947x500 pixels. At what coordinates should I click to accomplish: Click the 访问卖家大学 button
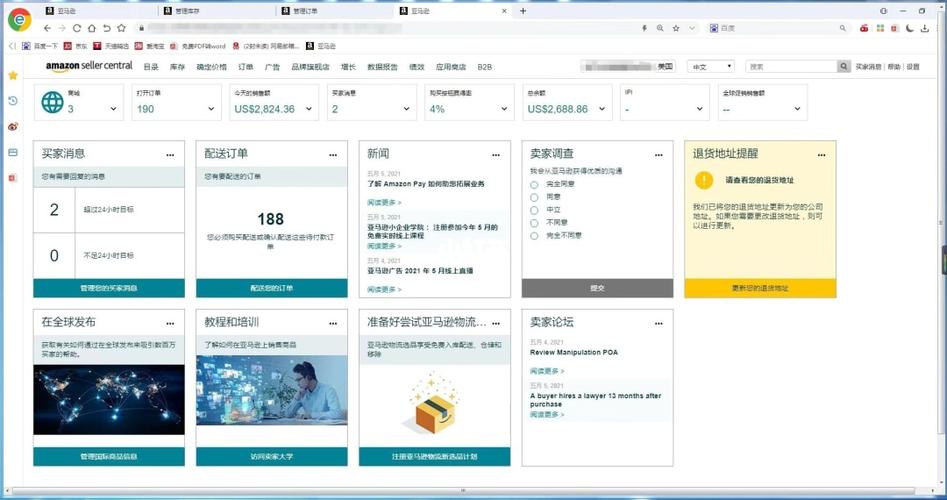pyautogui.click(x=272, y=457)
